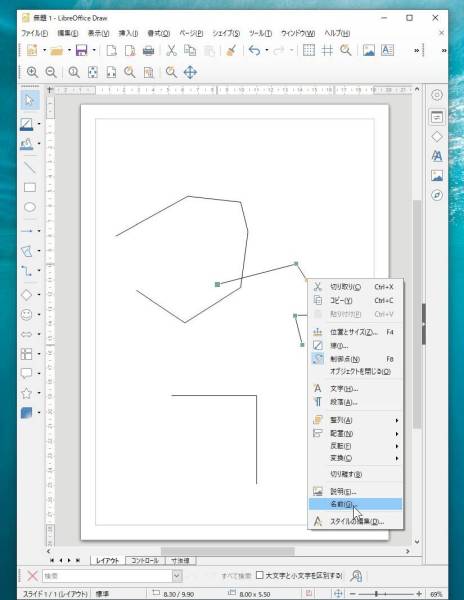The width and height of the screenshot is (464, 600).
Task: Close the find toolbar with red X
Action: point(33,576)
